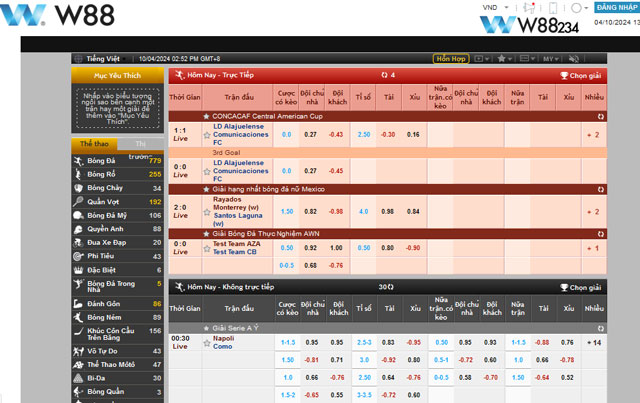Viewport: 640px width, 403px height.
Task: Click the Quyền Anh boxing glove icon
Action: [78, 229]
